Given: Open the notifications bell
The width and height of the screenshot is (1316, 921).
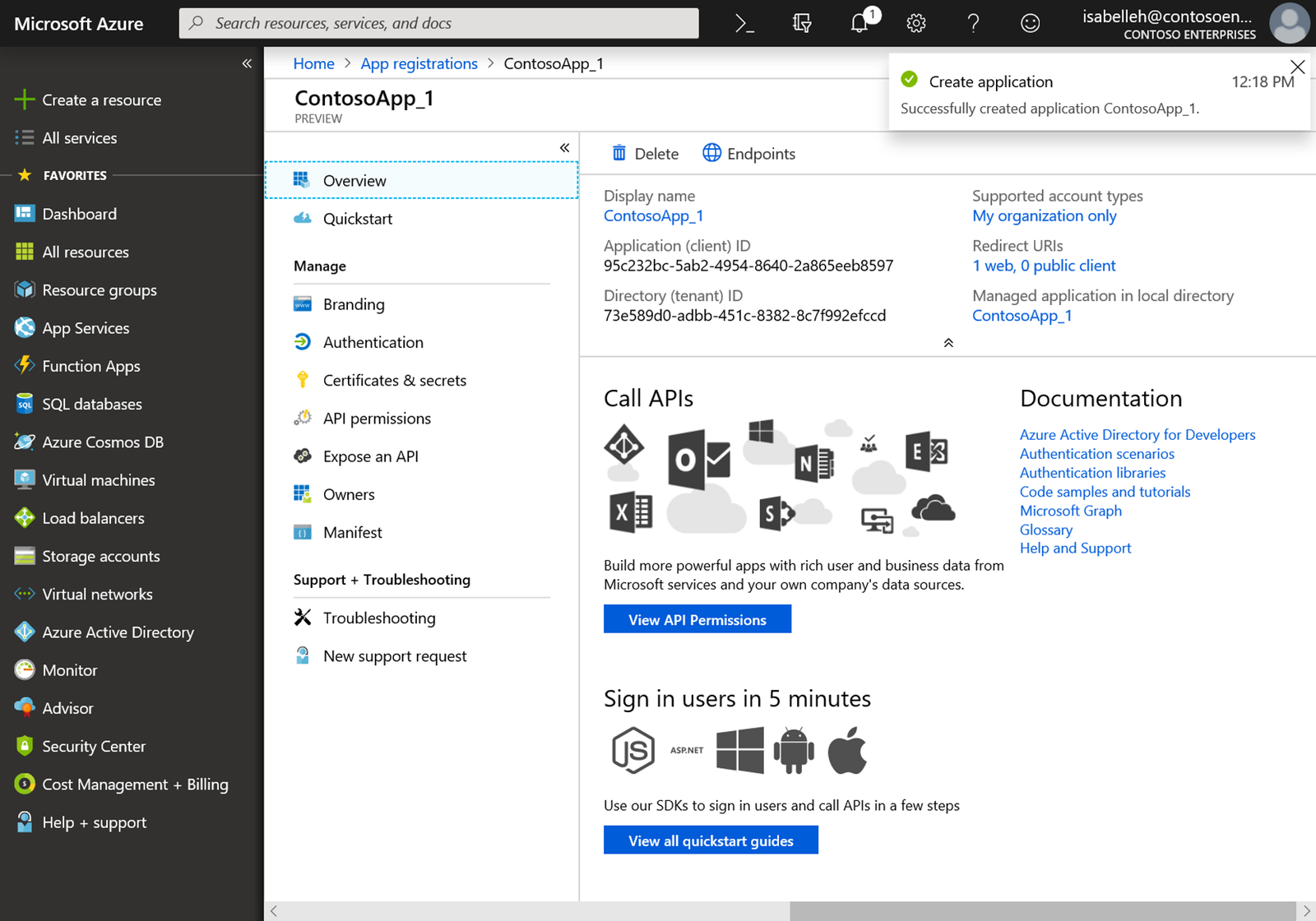Looking at the screenshot, I should click(x=860, y=23).
